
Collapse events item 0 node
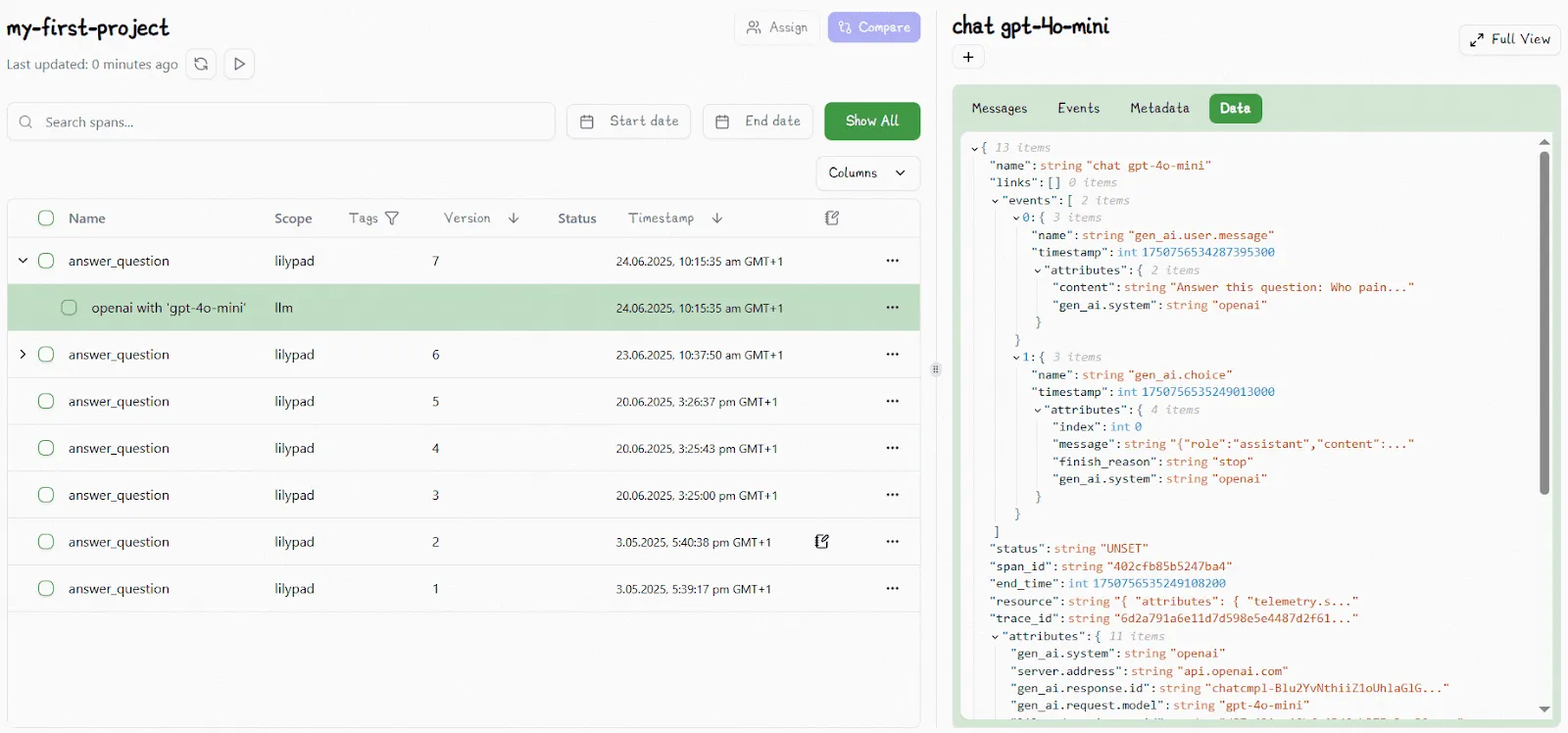coord(1015,218)
